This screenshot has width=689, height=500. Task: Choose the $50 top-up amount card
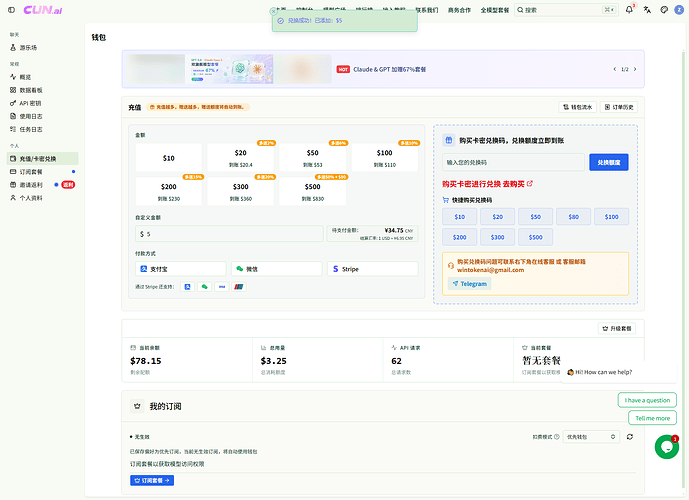pyautogui.click(x=312, y=158)
